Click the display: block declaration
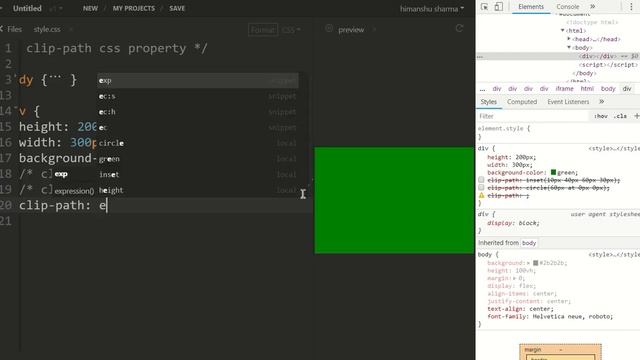Viewport: 640px width, 360px height. tap(513, 223)
